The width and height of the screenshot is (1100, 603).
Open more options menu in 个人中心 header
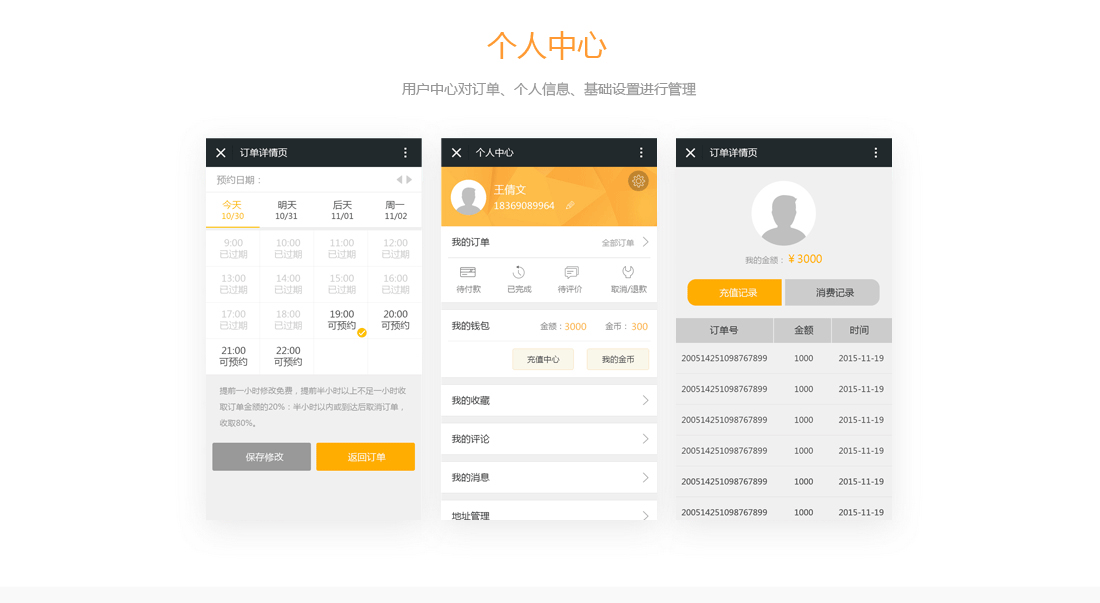(641, 153)
